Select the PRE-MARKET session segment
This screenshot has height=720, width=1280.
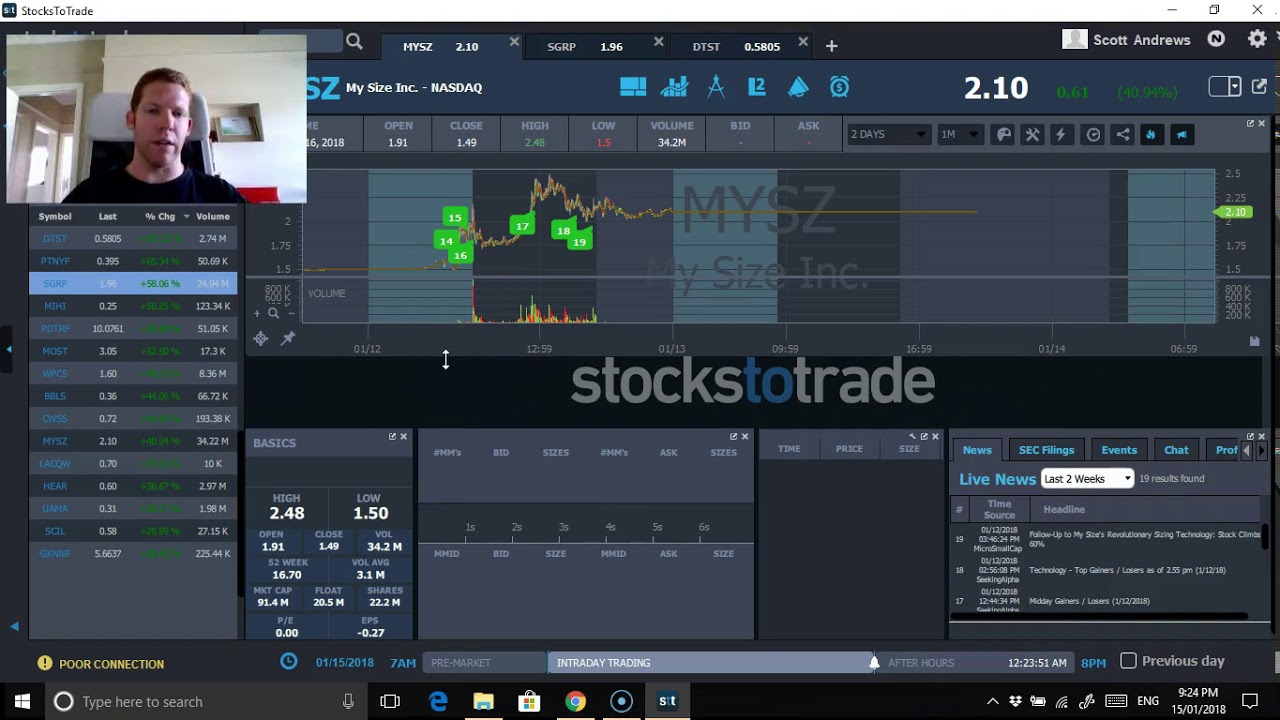pyautogui.click(x=484, y=662)
